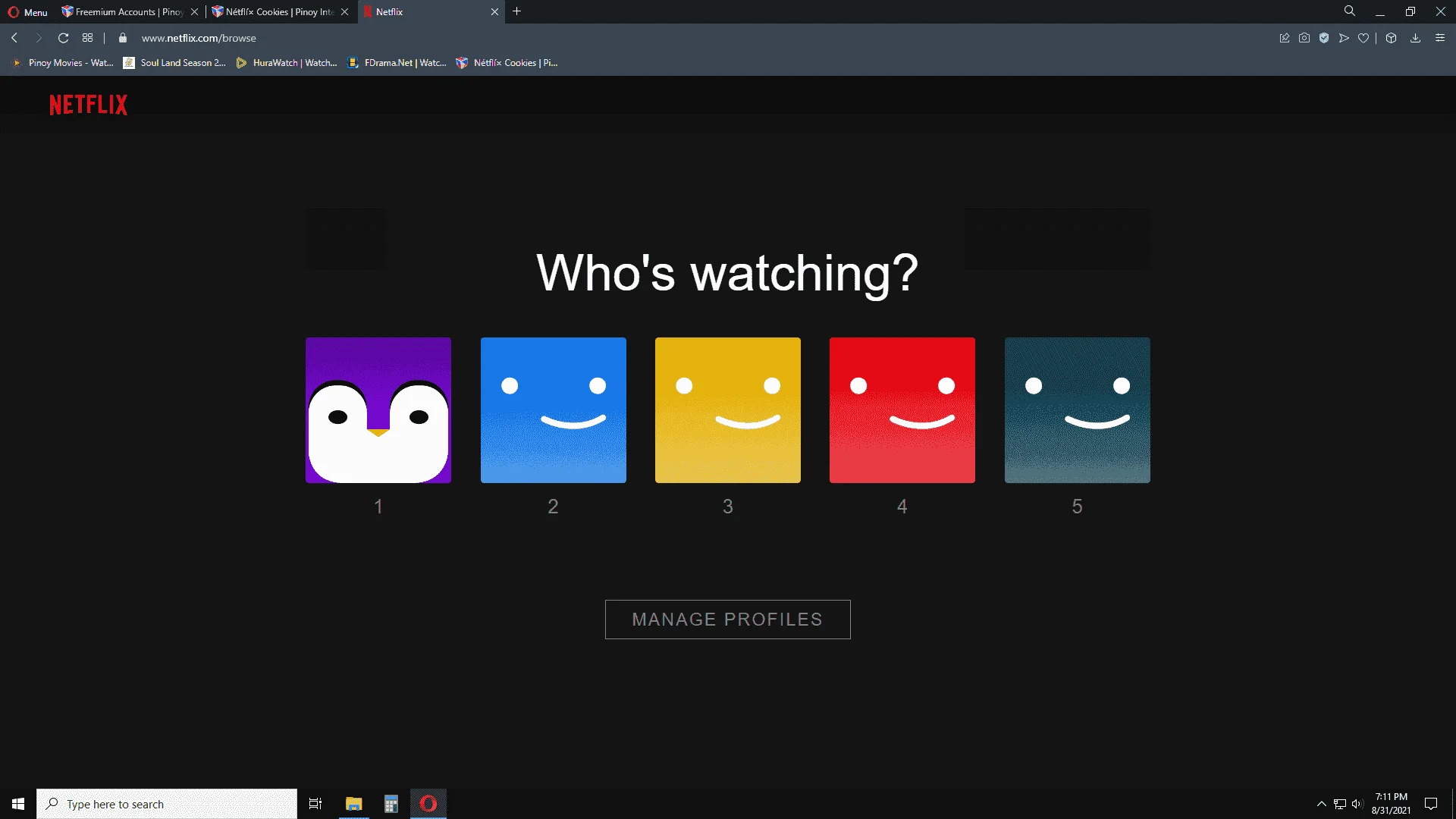Click the Opera icon in taskbar
Screen dimensions: 1456x819
click(x=428, y=804)
